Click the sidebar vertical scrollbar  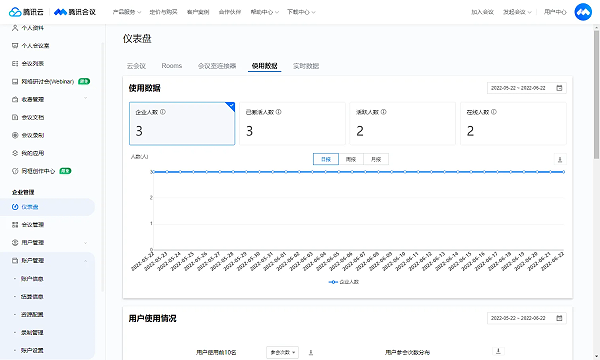102,166
